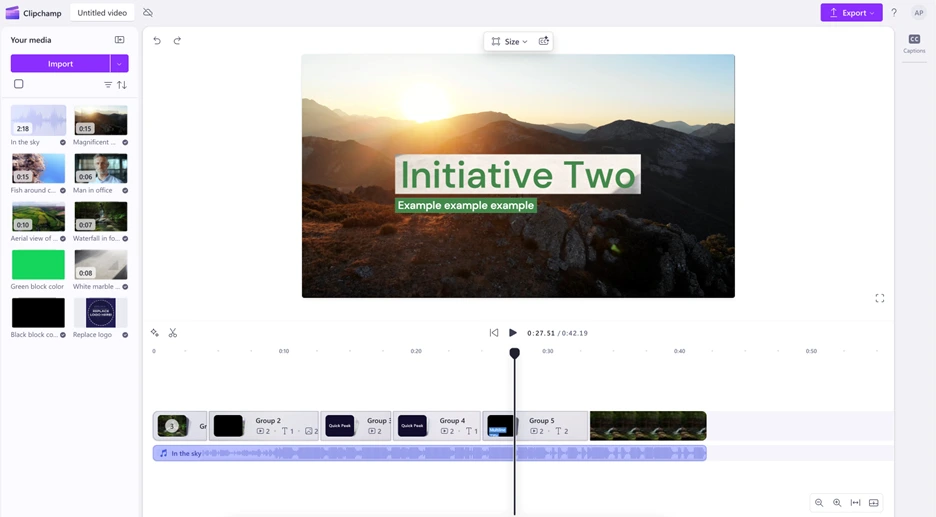The height and width of the screenshot is (517, 936).
Task: Enter fullscreen preview mode
Action: pos(880,298)
